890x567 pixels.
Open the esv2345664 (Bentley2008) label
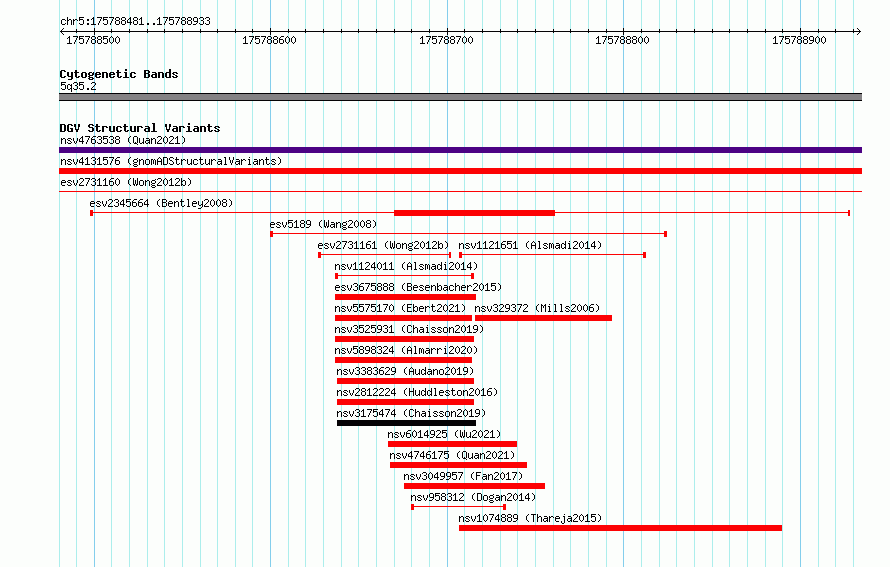point(161,203)
